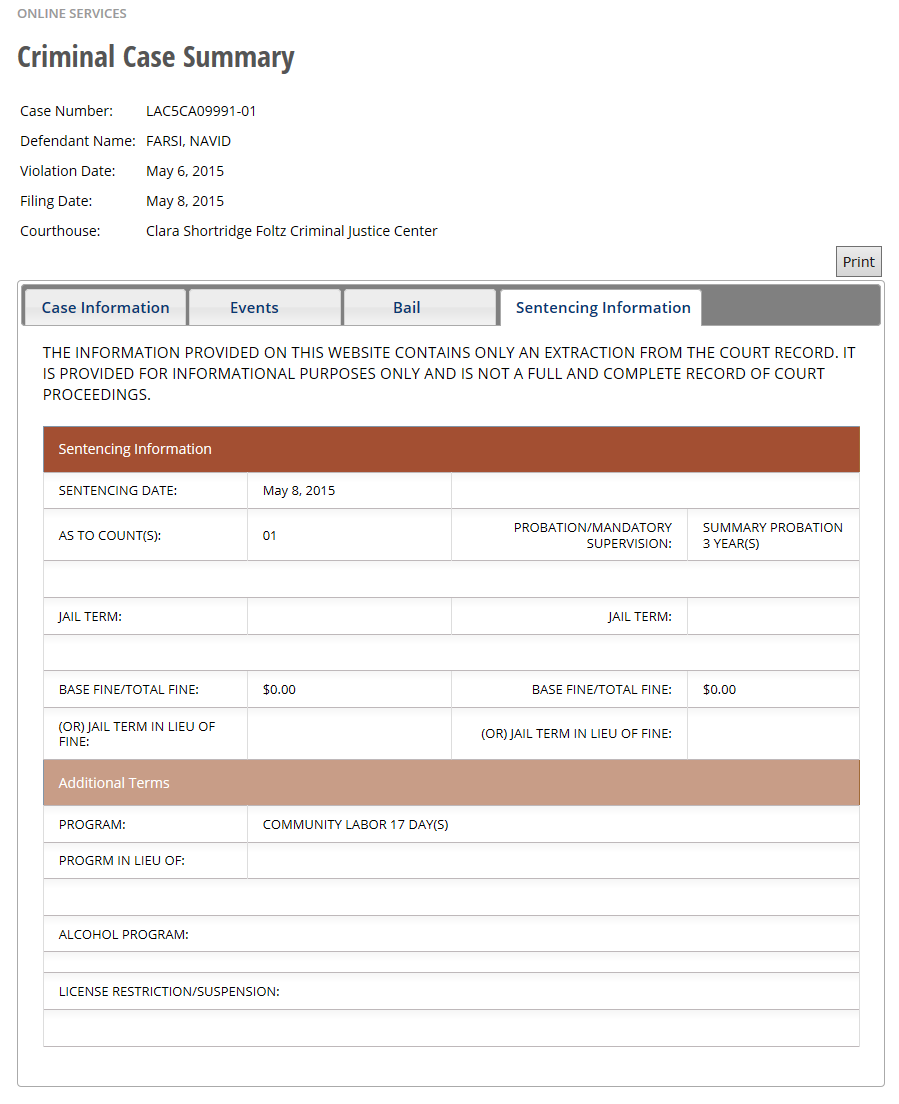
Task: Open the Case Information tab
Action: pyautogui.click(x=106, y=308)
